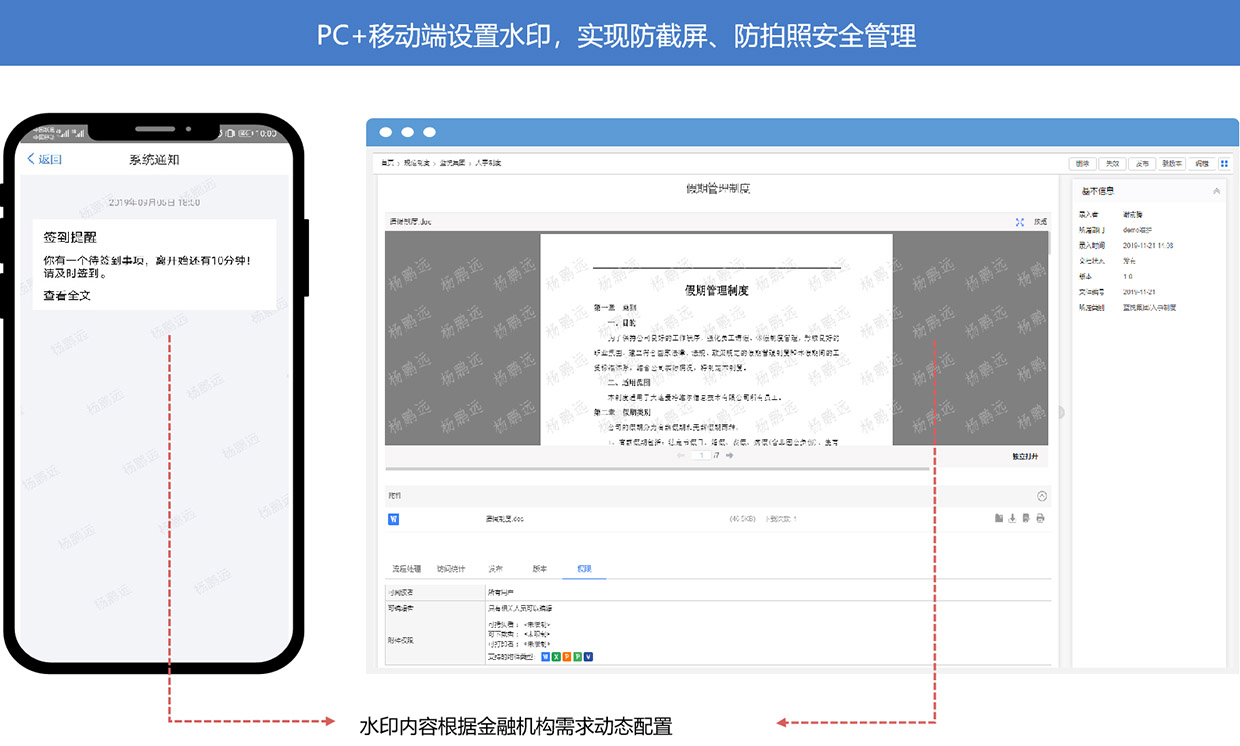Image resolution: width=1240 pixels, height=746 pixels.
Task: Click the side panel collapse handle
Action: [1061, 412]
